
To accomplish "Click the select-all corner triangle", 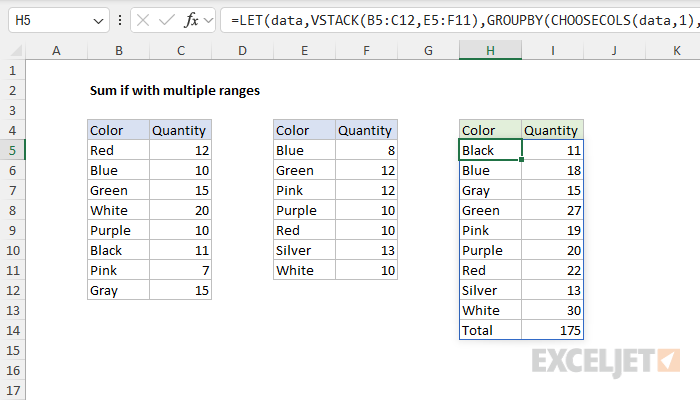I will pos(16,51).
